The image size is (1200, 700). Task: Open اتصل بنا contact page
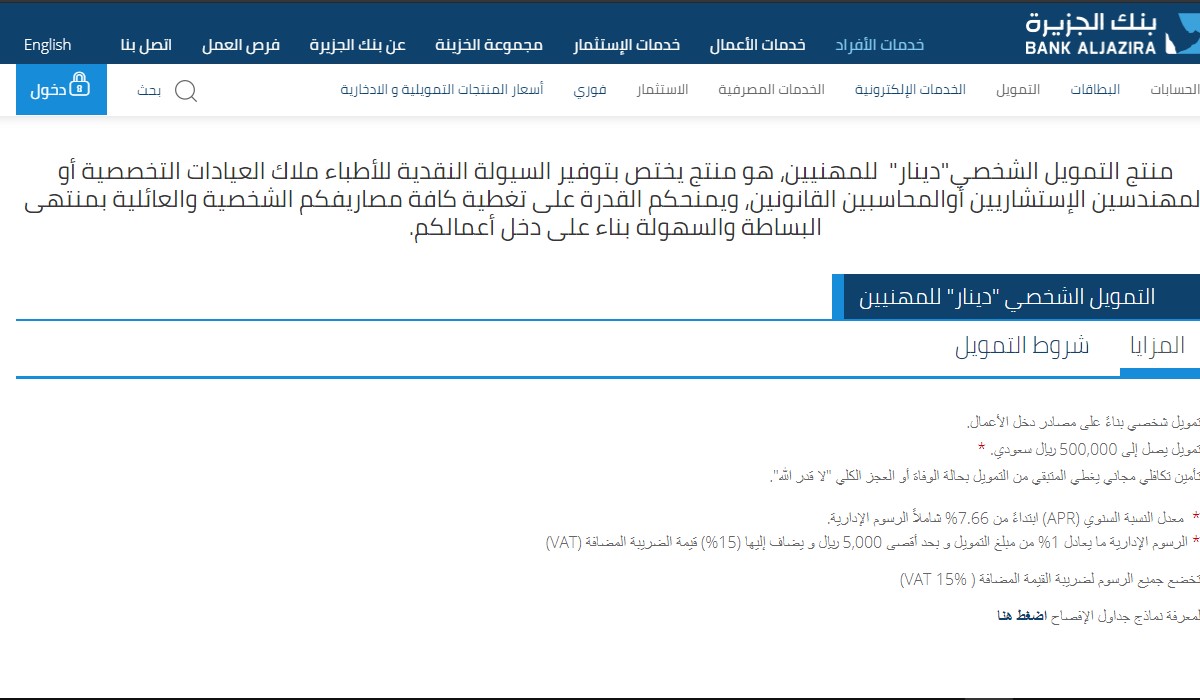146,45
